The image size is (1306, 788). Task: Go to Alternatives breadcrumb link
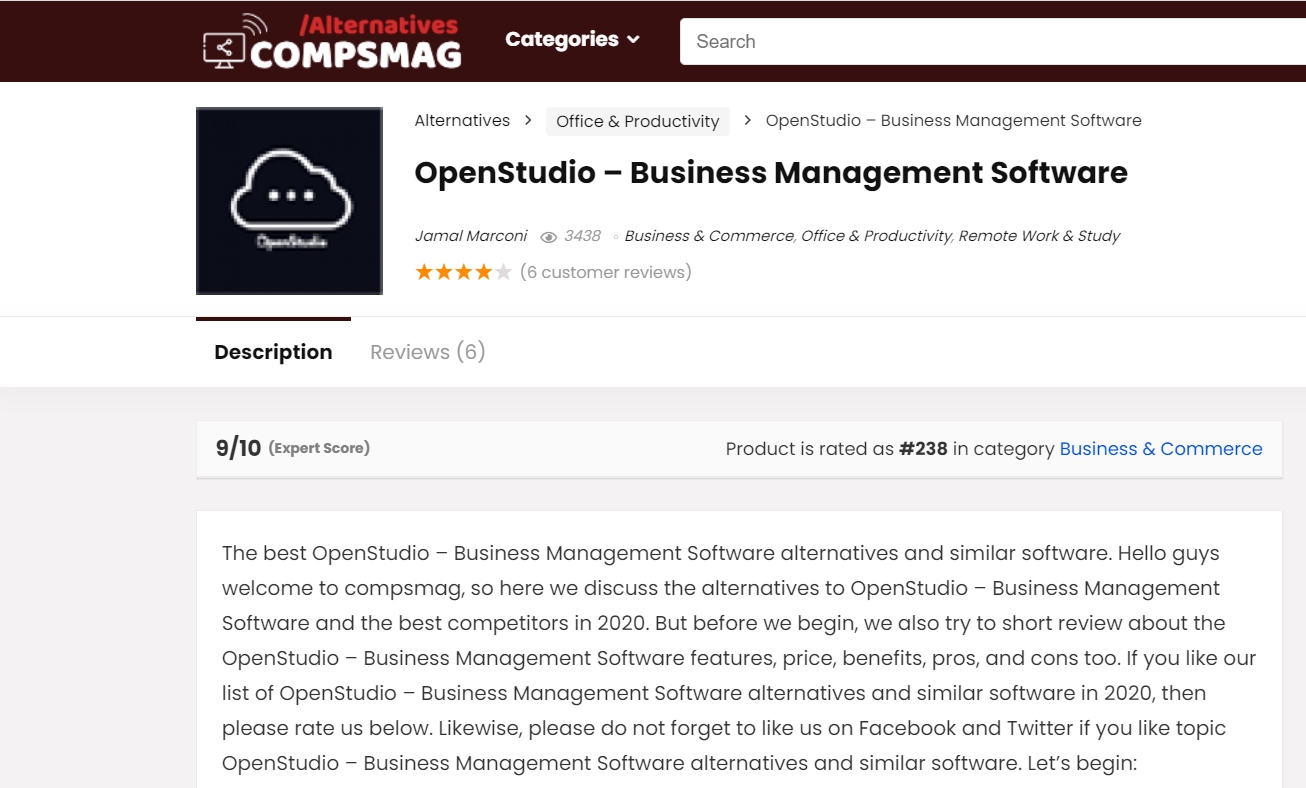click(x=462, y=120)
